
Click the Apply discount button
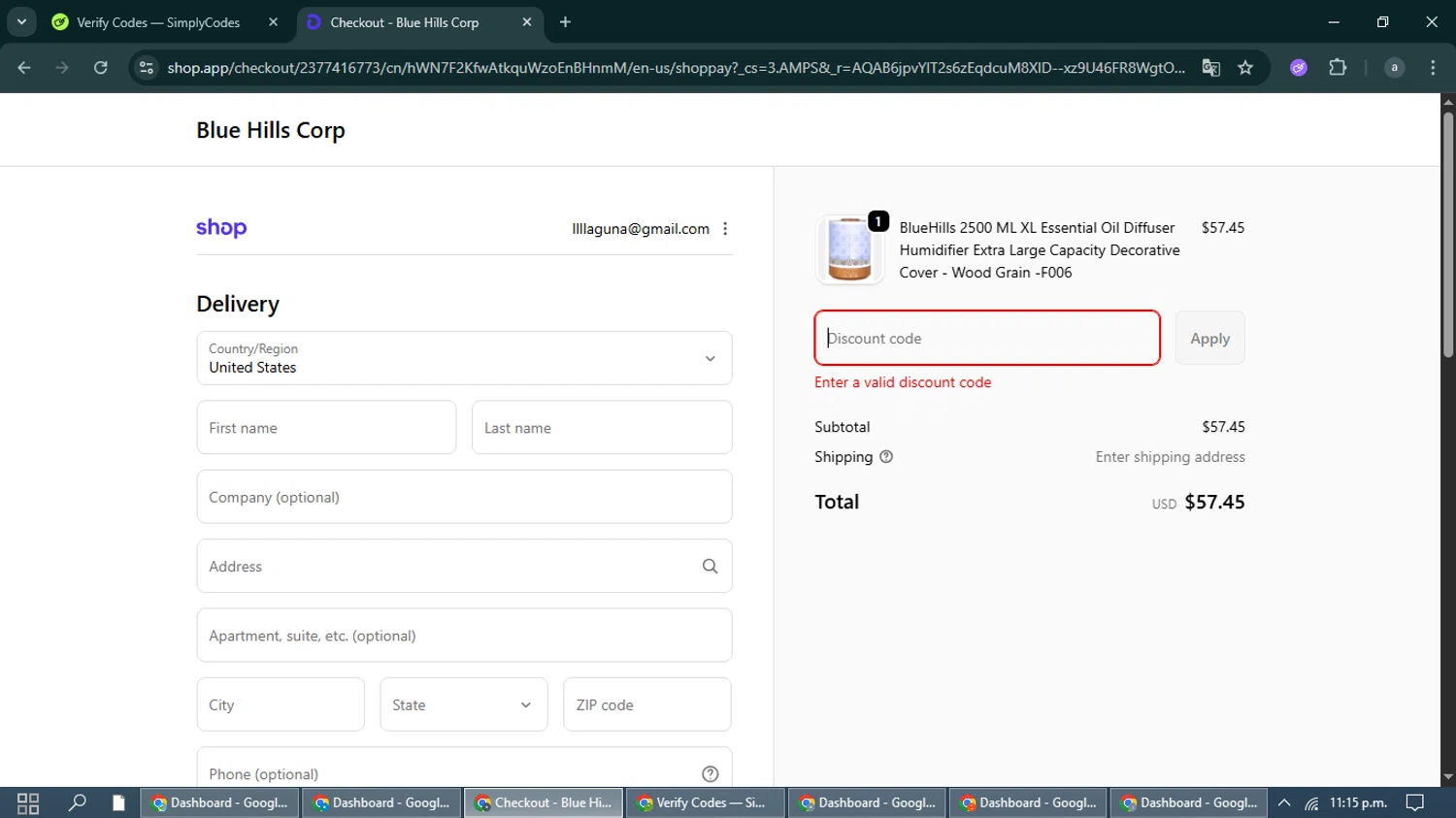[1209, 338]
